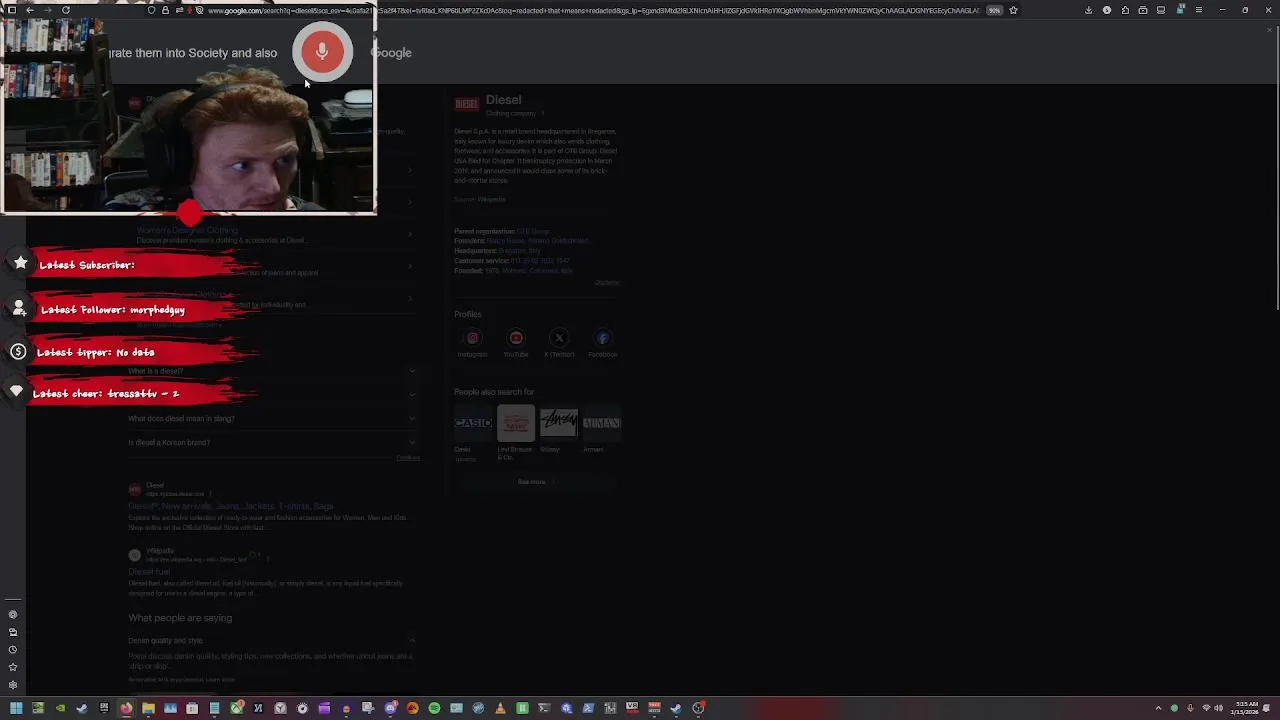The height and width of the screenshot is (720, 1280).
Task: Open the extensions puzzle piece icon
Action: point(1125,10)
